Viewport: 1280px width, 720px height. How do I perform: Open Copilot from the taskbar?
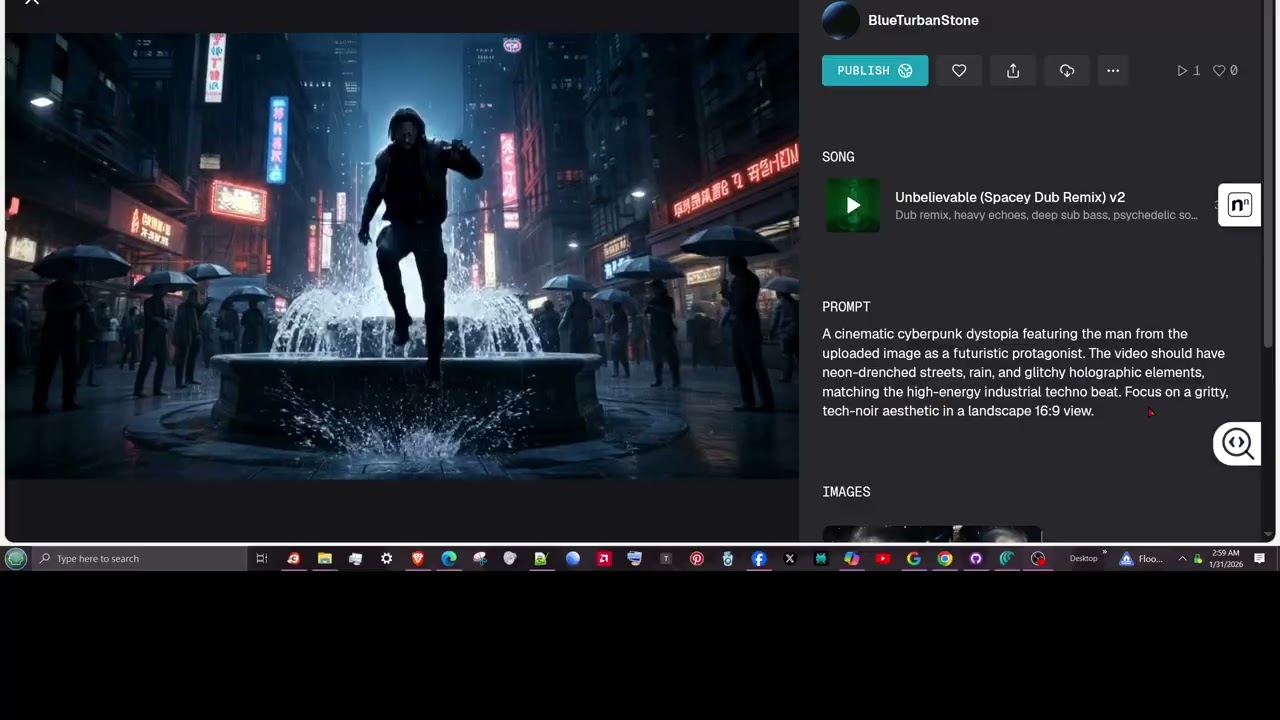click(852, 559)
